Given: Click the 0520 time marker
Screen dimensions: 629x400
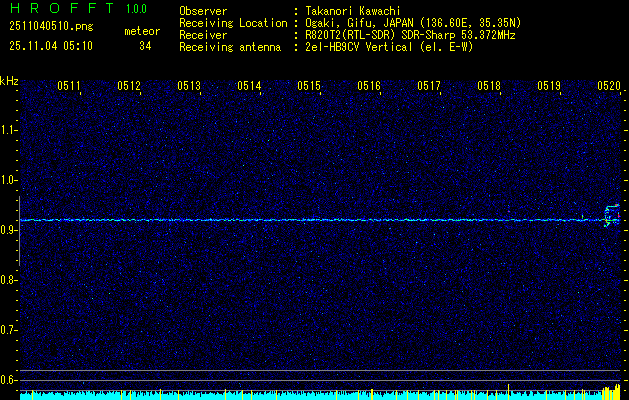Looking at the screenshot, I should (609, 87).
